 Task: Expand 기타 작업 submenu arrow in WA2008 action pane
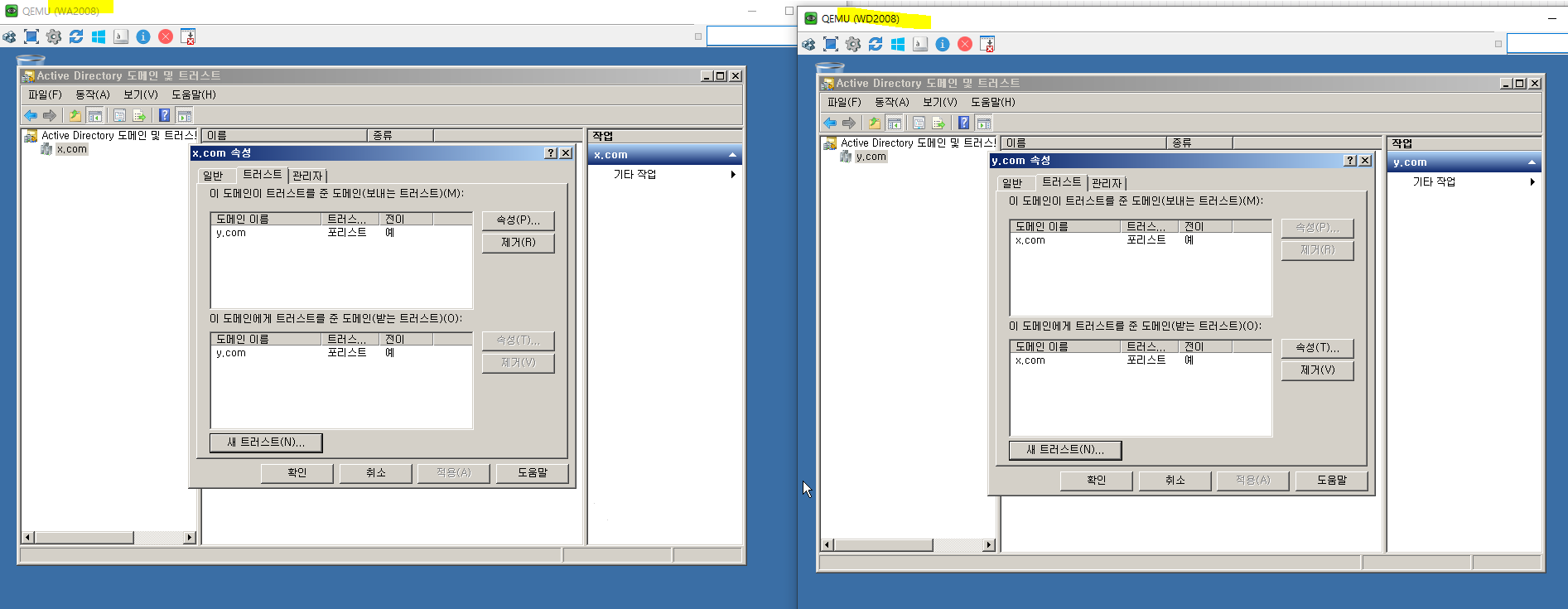click(x=733, y=174)
